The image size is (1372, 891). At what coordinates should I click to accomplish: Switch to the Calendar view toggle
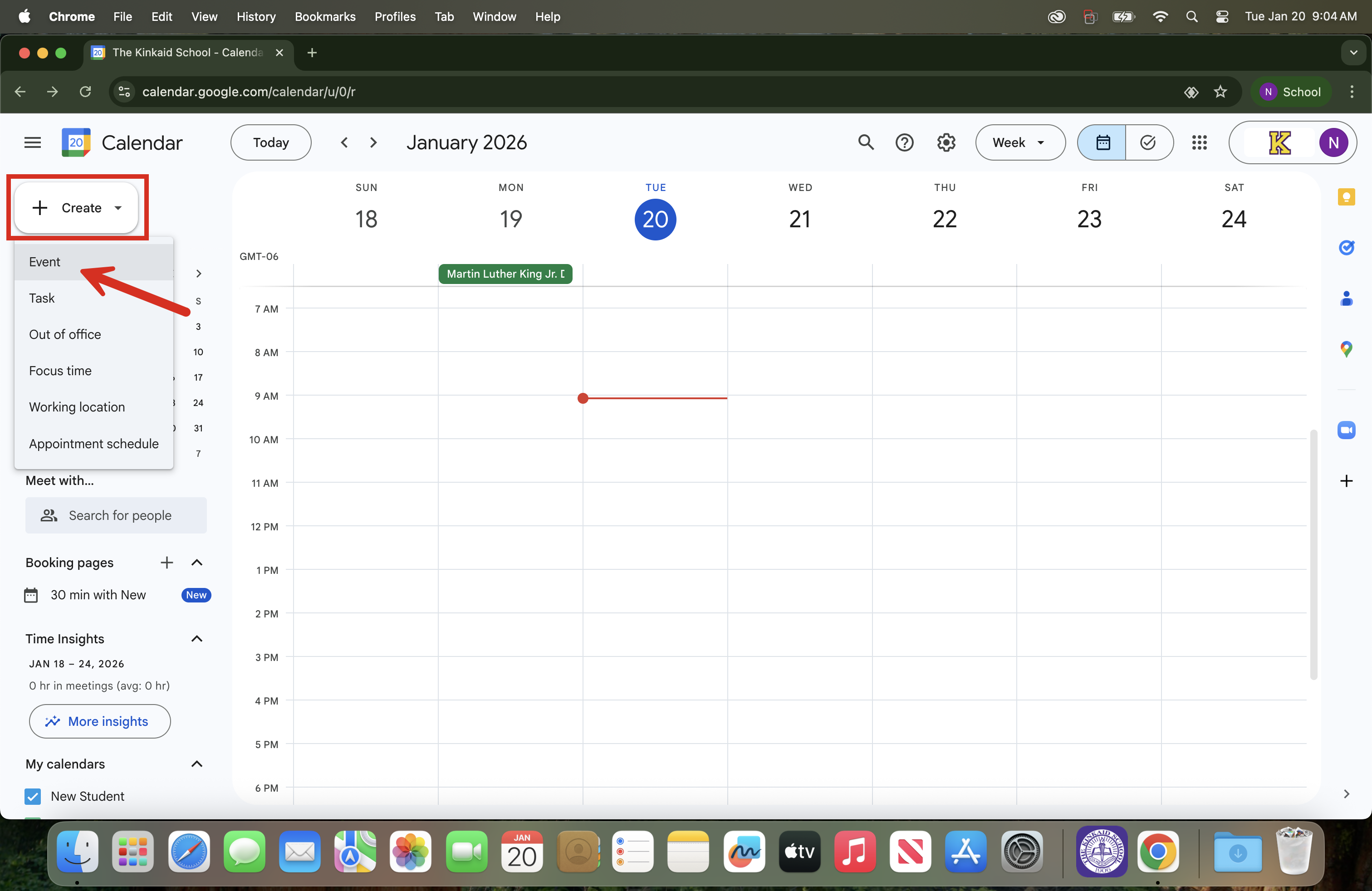click(1102, 142)
